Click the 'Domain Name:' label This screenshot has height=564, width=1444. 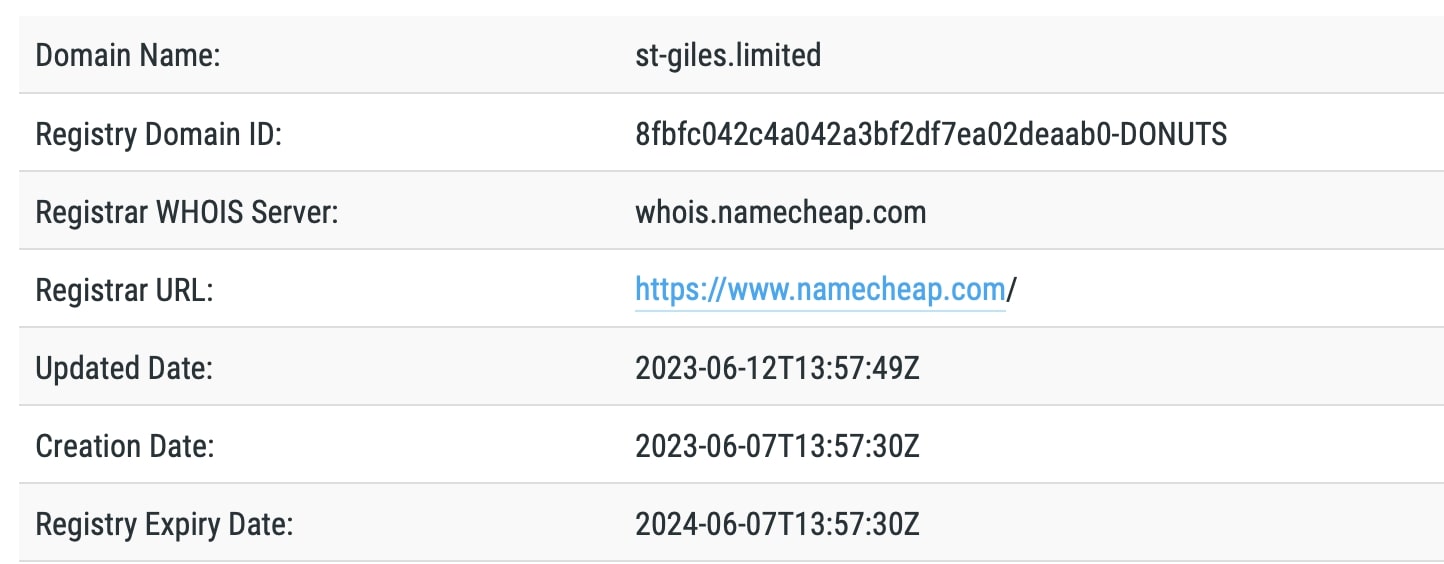tap(128, 55)
